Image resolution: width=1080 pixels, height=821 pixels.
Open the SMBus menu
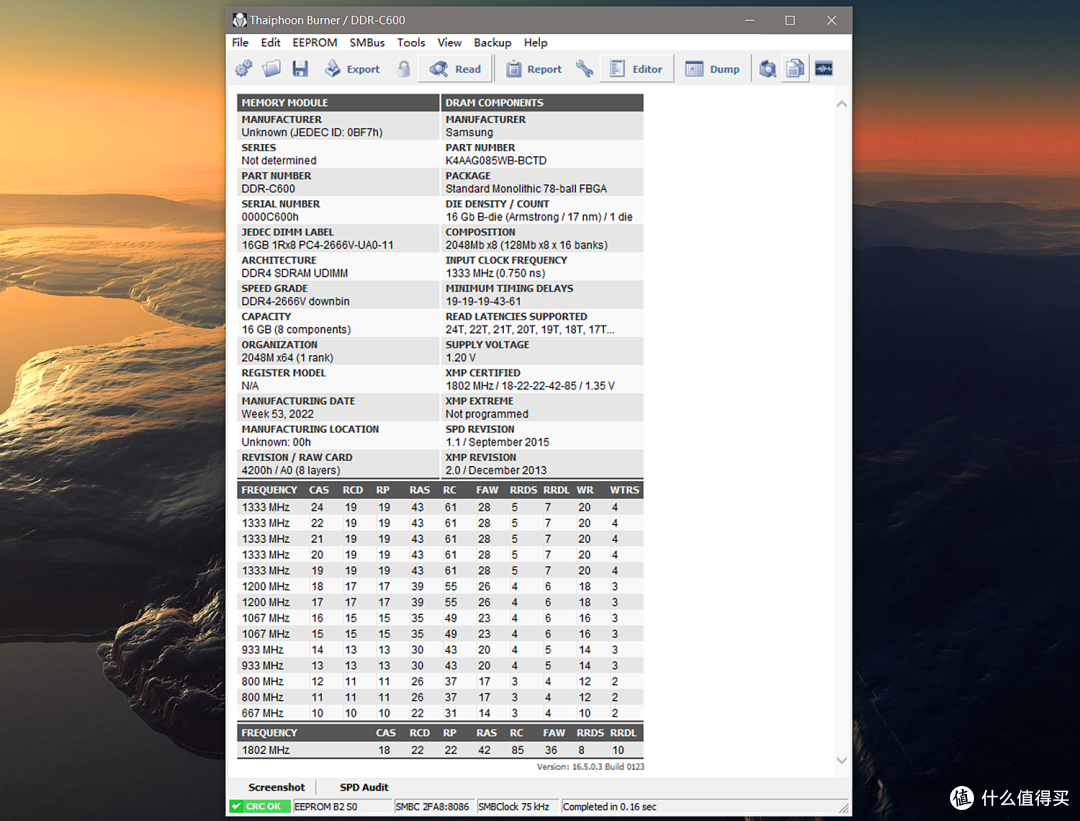(367, 43)
